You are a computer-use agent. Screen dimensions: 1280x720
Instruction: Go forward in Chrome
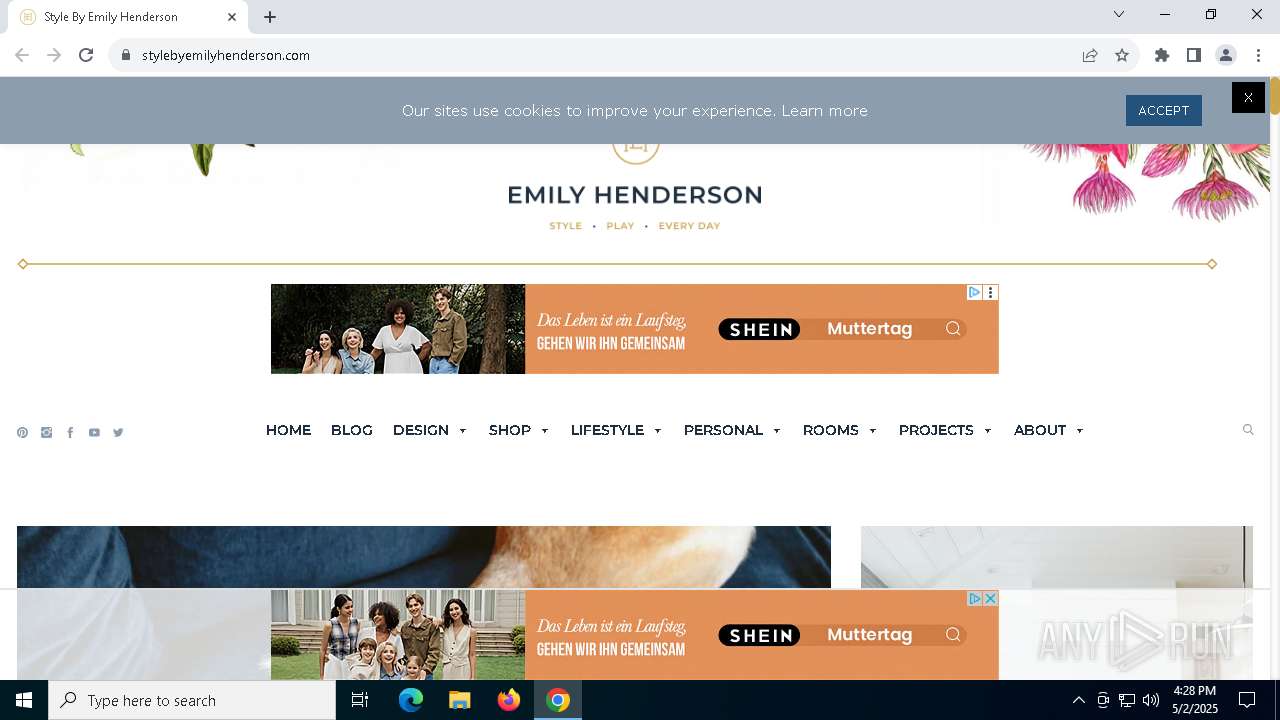pos(54,55)
